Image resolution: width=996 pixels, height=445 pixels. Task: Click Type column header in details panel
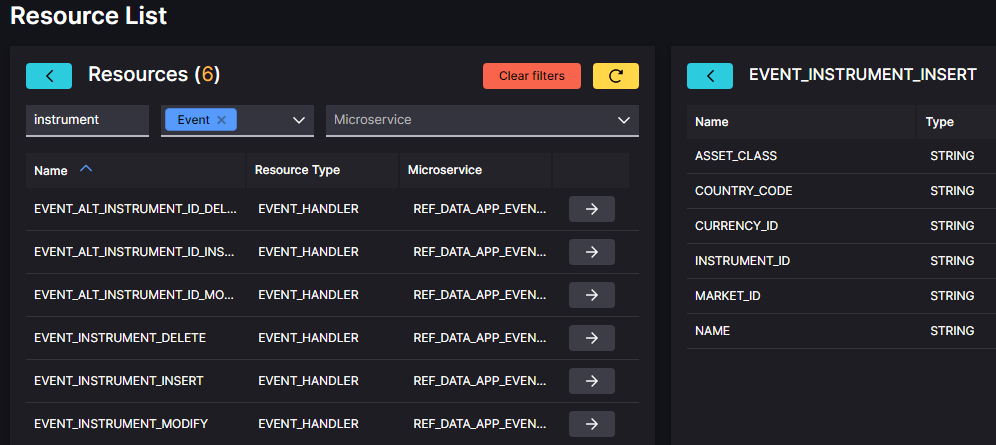pyautogui.click(x=939, y=122)
